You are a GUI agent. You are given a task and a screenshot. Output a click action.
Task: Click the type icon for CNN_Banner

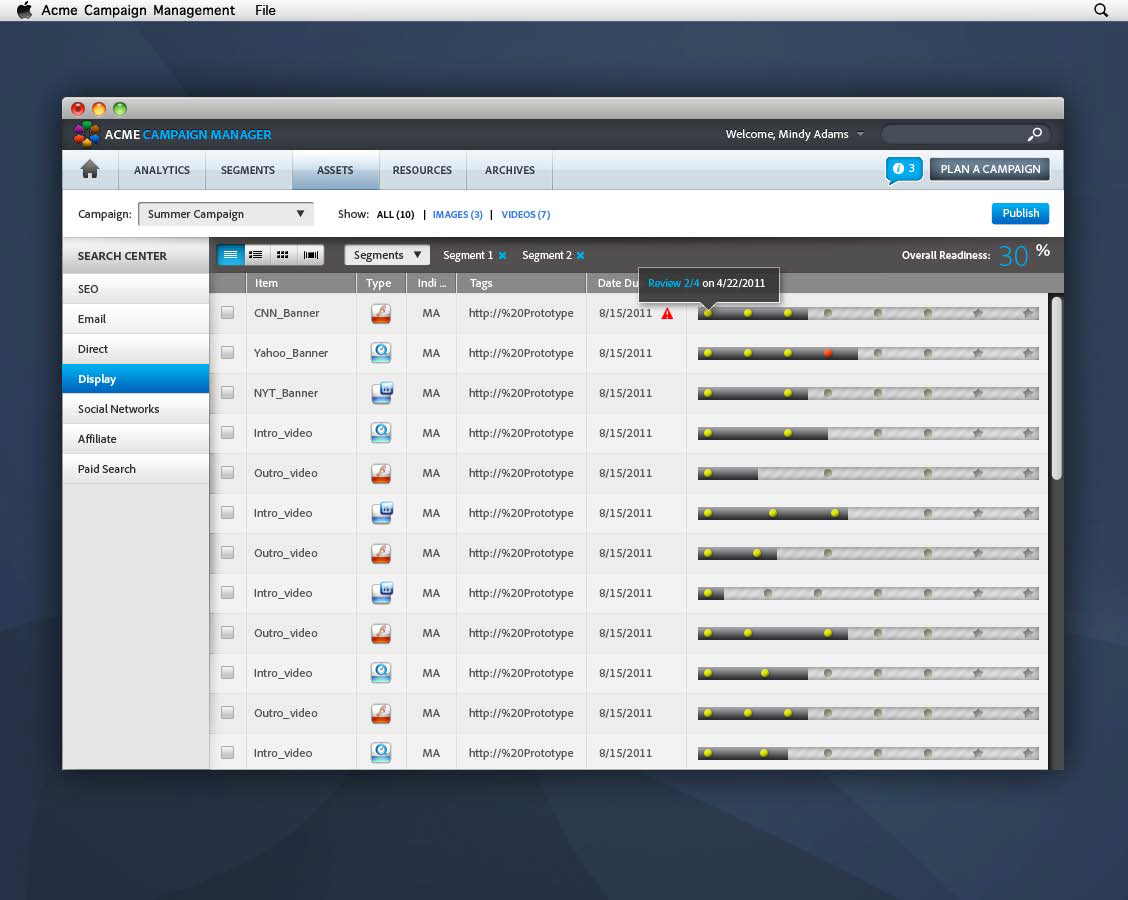point(381,313)
